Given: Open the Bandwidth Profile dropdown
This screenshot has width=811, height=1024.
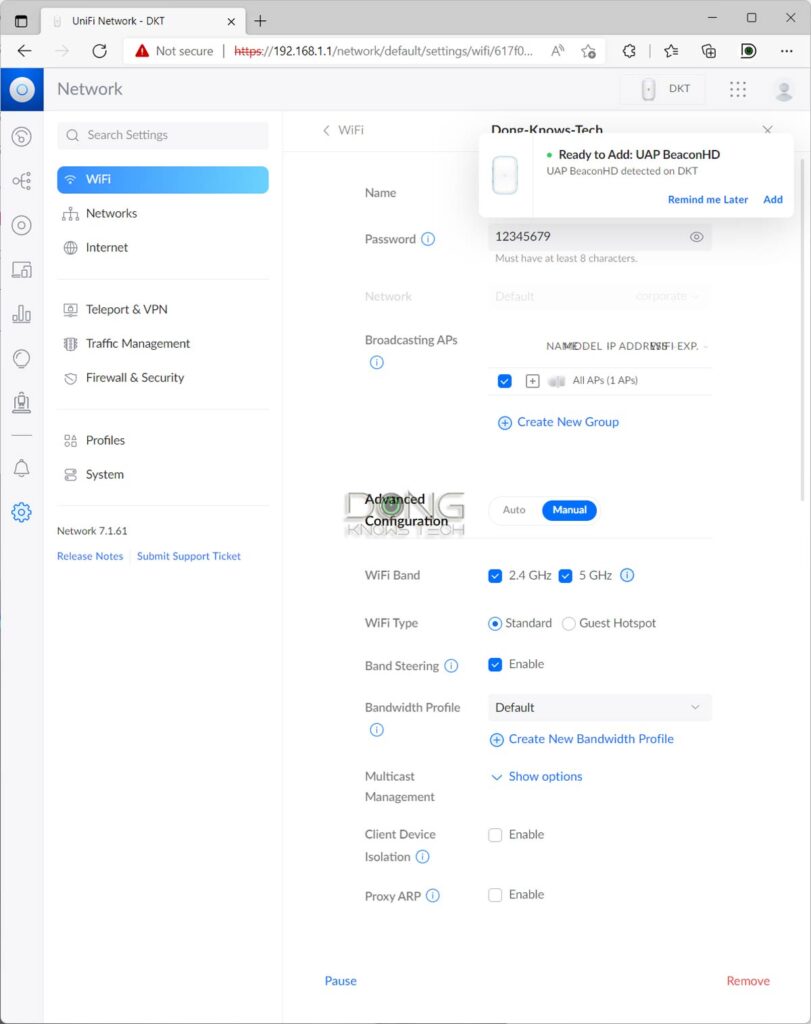Looking at the screenshot, I should 599,708.
